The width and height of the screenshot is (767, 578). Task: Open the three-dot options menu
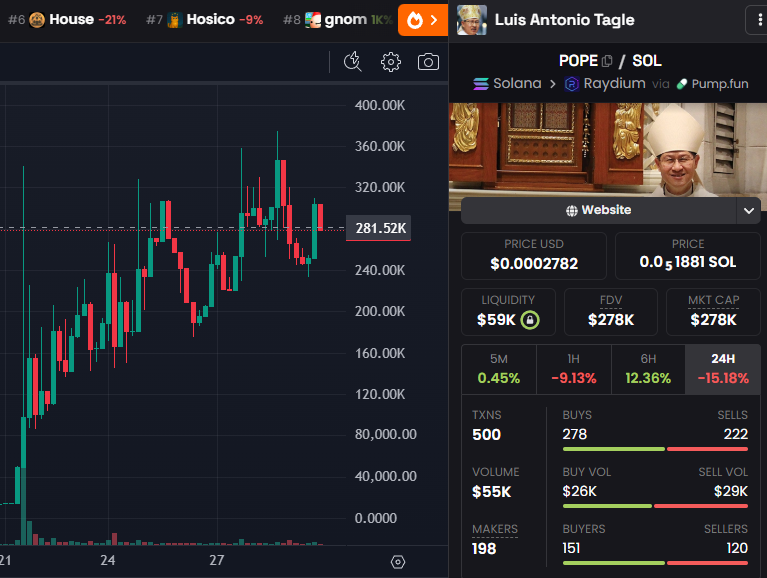point(758,20)
